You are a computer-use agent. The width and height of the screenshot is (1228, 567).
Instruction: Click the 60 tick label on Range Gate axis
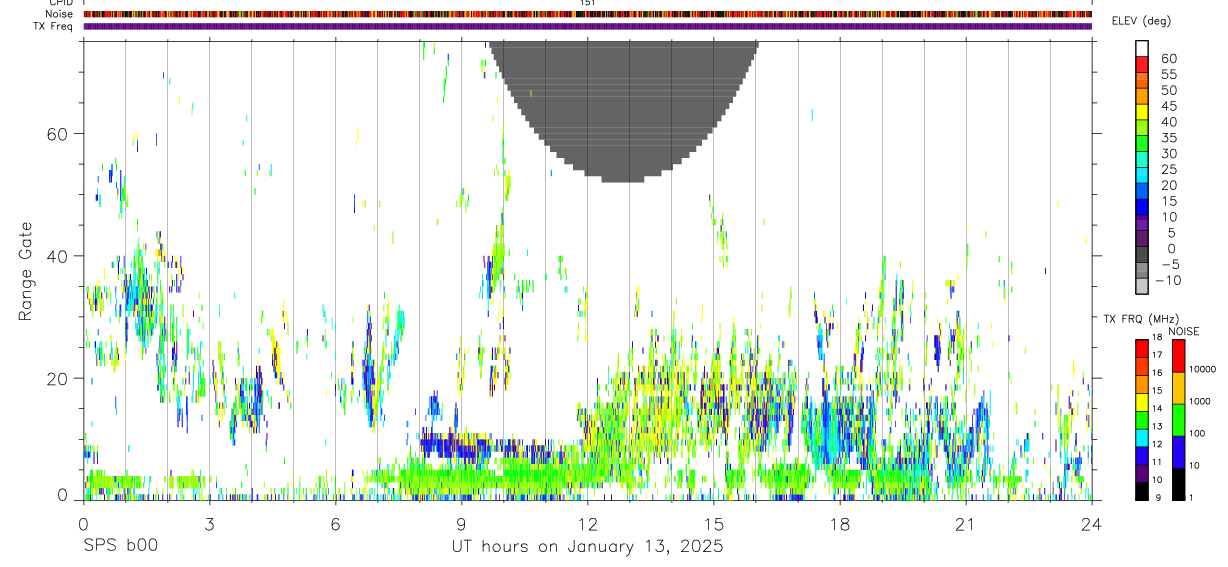tap(58, 134)
